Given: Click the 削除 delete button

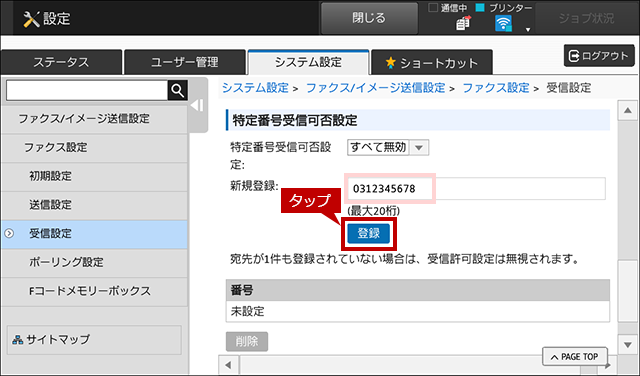Looking at the screenshot, I should (x=247, y=341).
